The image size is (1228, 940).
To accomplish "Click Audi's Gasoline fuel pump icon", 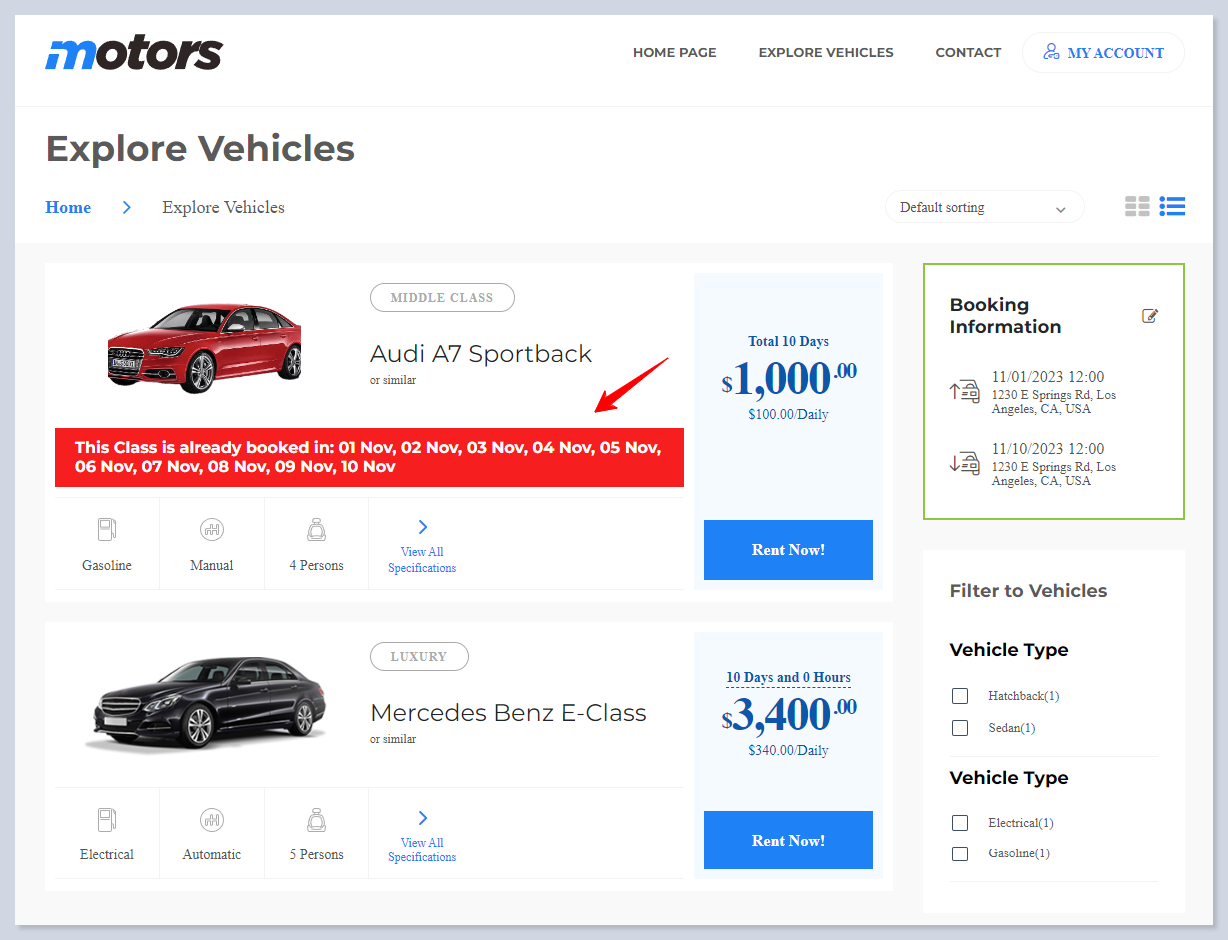I will tap(107, 530).
